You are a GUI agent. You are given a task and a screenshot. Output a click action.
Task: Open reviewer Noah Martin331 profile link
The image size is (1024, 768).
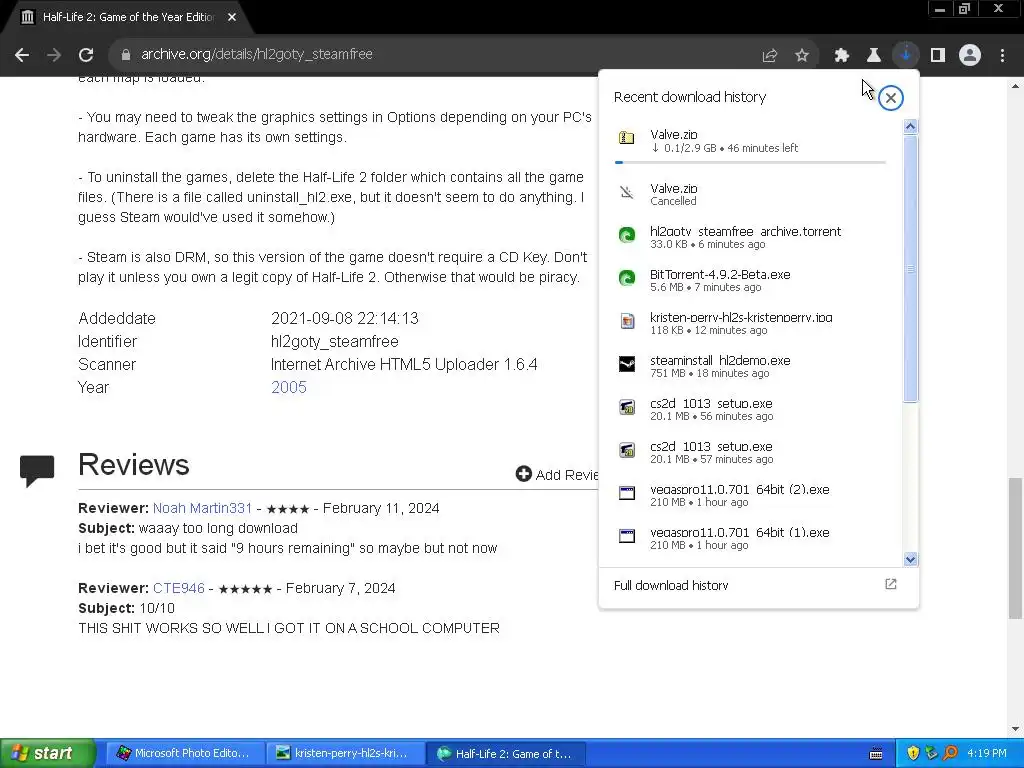(x=202, y=509)
